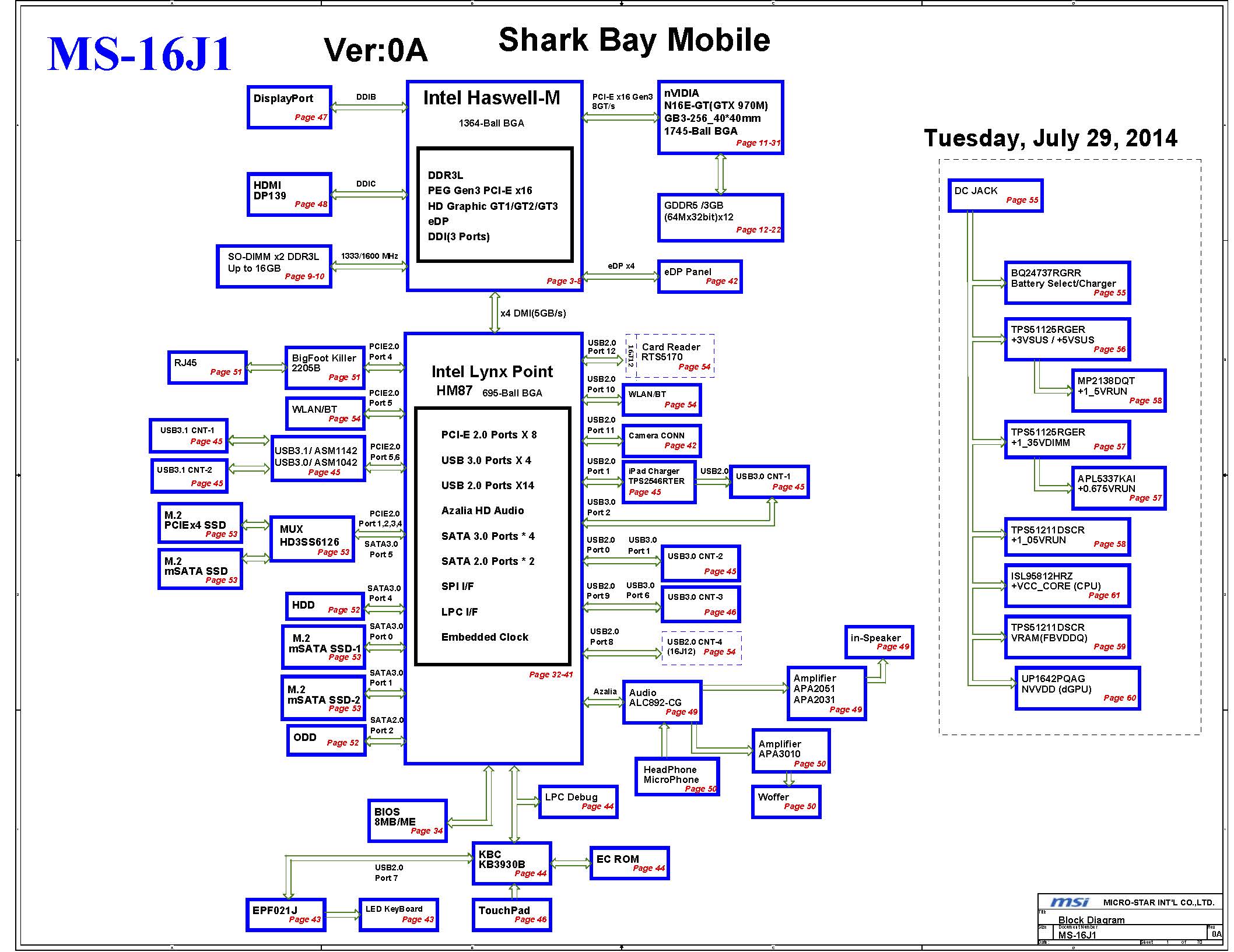Select the BIOS 8MB/ME block
1234x952 pixels.
[408, 821]
